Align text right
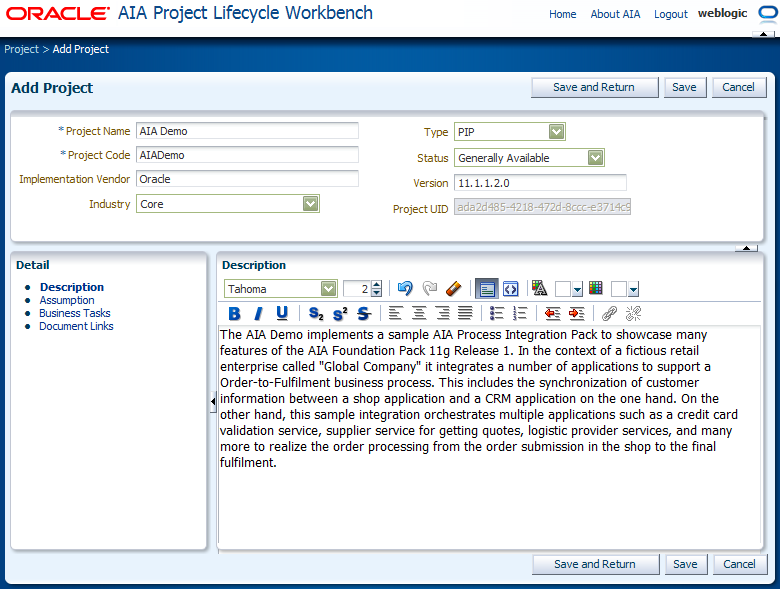Screen dimensions: 780x589 (x=442, y=313)
